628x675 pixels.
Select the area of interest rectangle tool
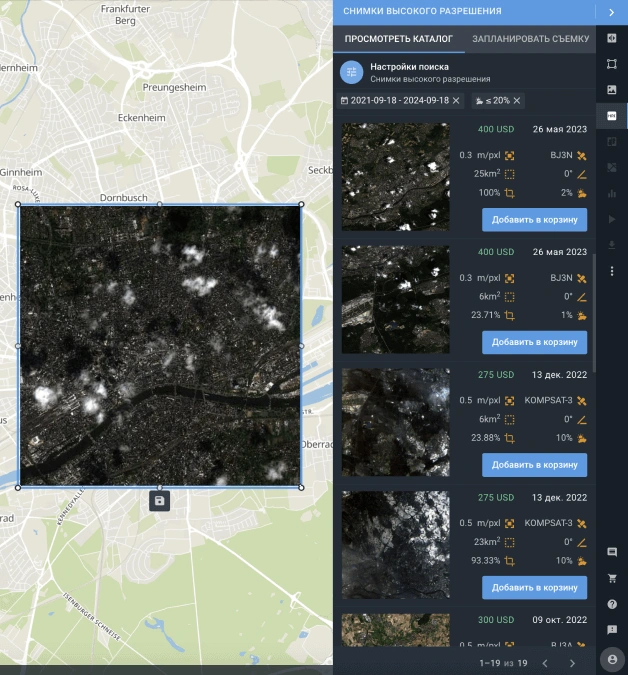612,64
